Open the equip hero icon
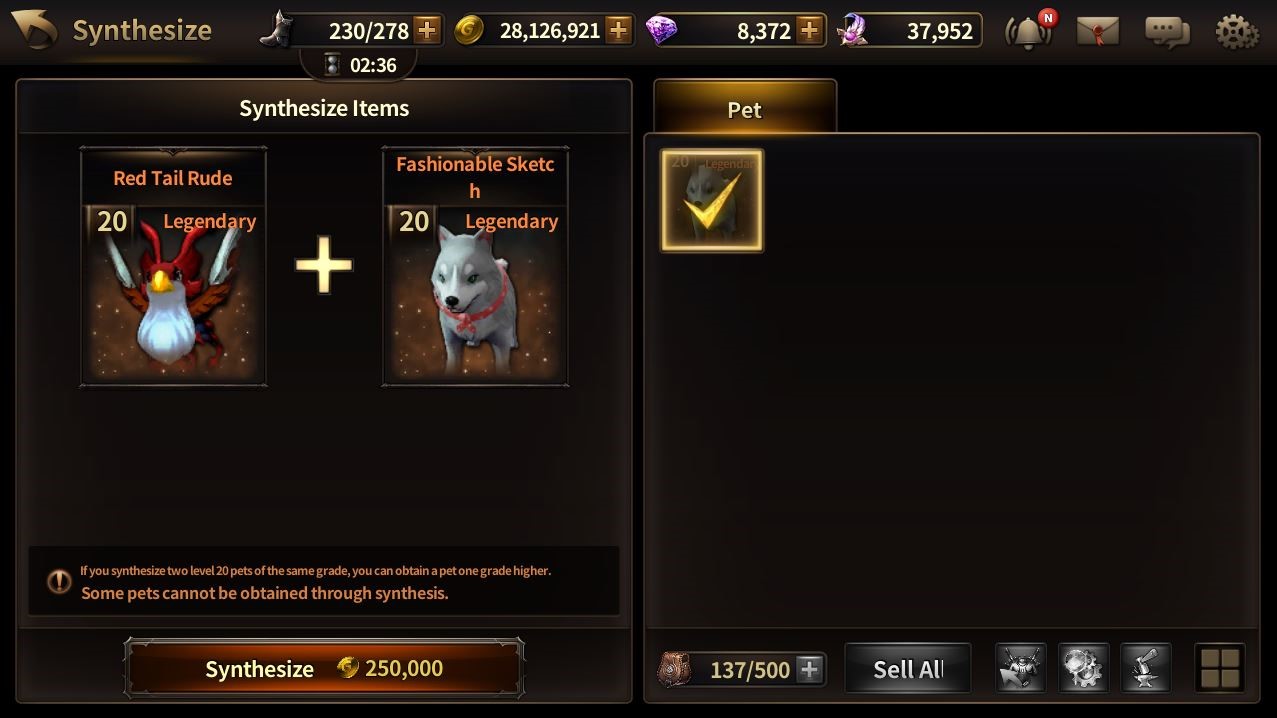The height and width of the screenshot is (718, 1277). tap(1021, 668)
